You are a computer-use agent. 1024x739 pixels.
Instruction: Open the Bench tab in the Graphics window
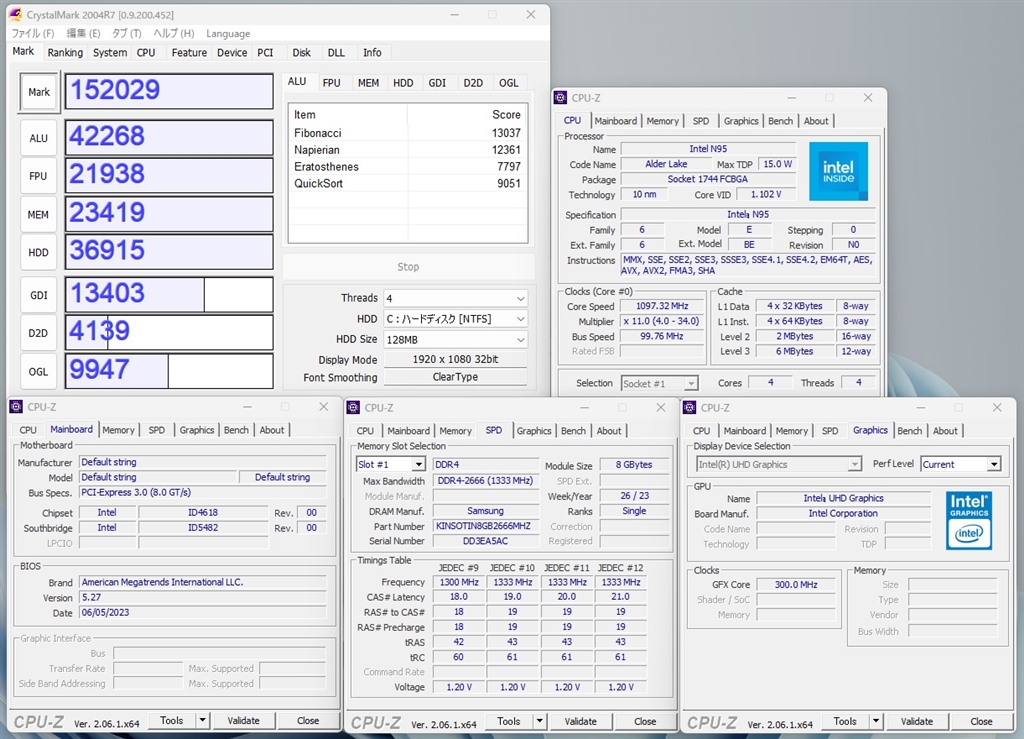click(x=910, y=430)
